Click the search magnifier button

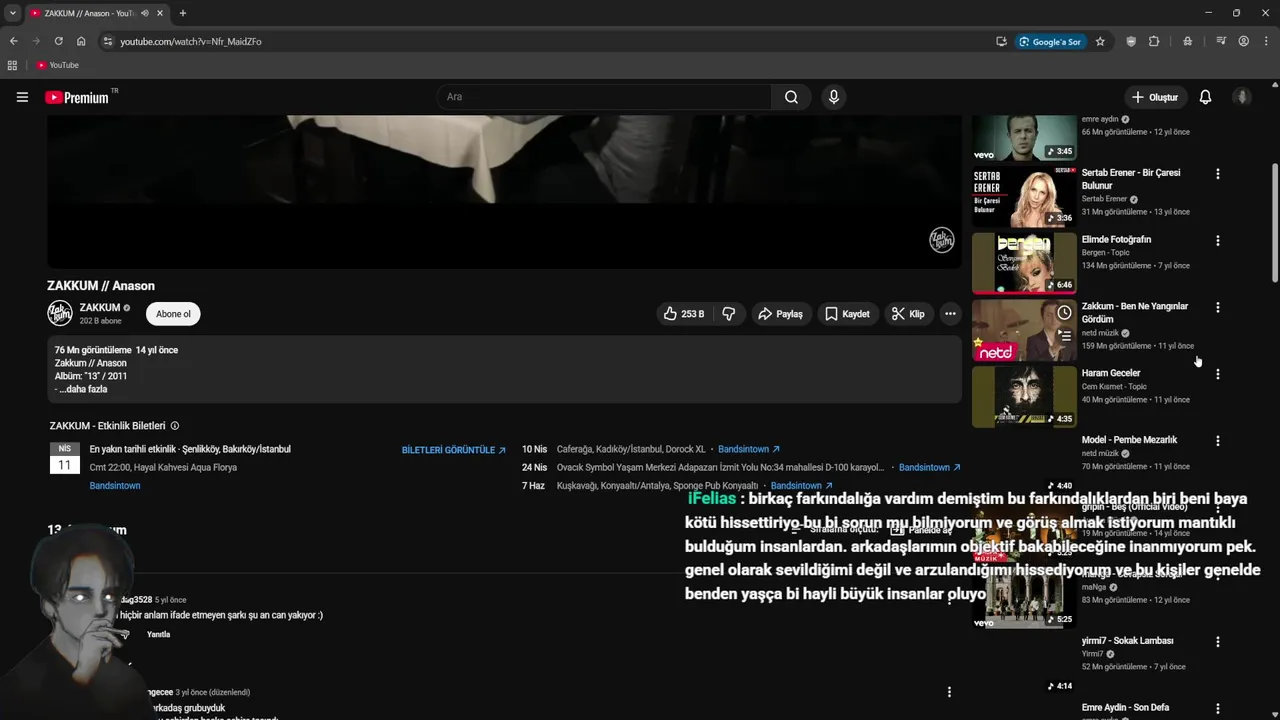791,97
